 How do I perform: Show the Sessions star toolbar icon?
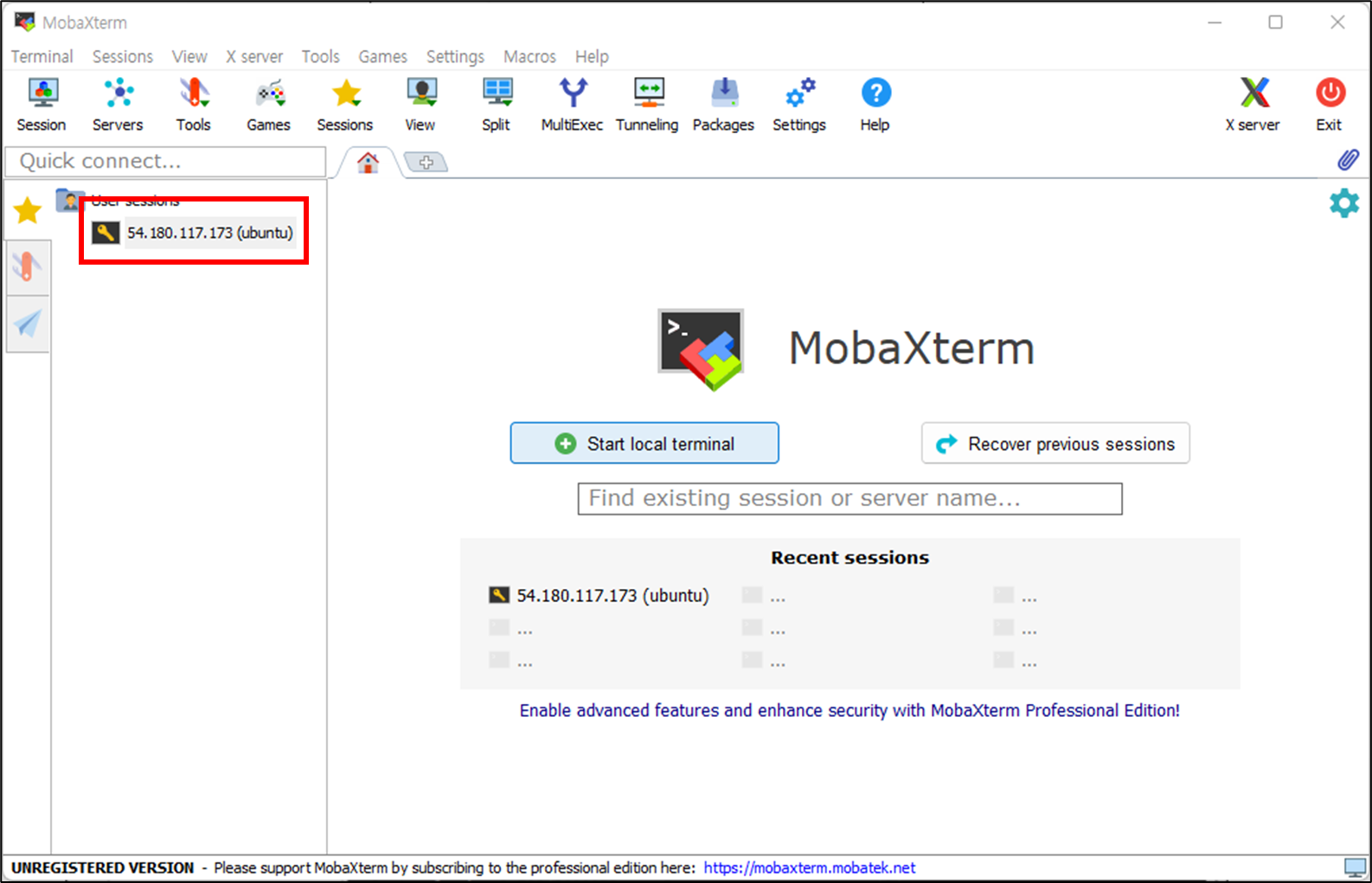pyautogui.click(x=345, y=105)
